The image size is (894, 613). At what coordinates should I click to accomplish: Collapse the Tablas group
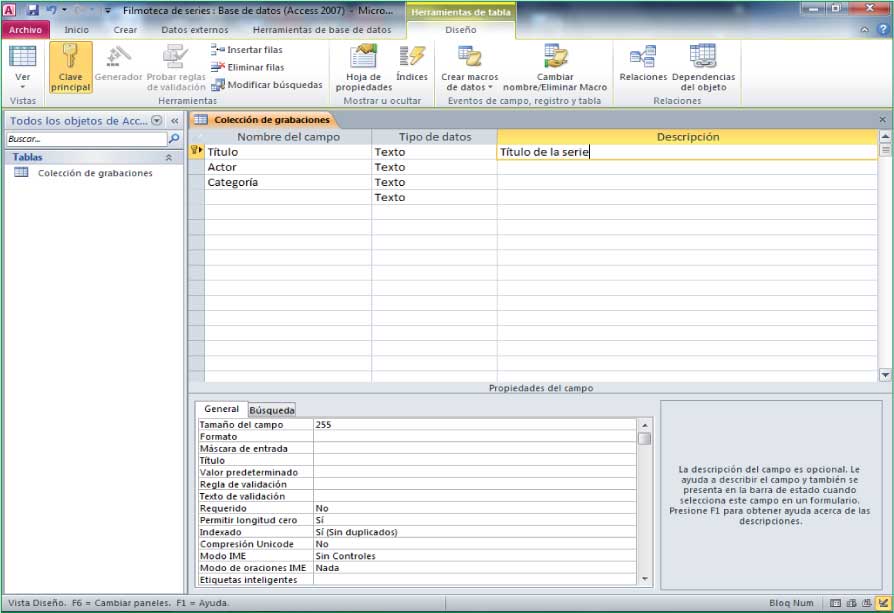click(168, 157)
